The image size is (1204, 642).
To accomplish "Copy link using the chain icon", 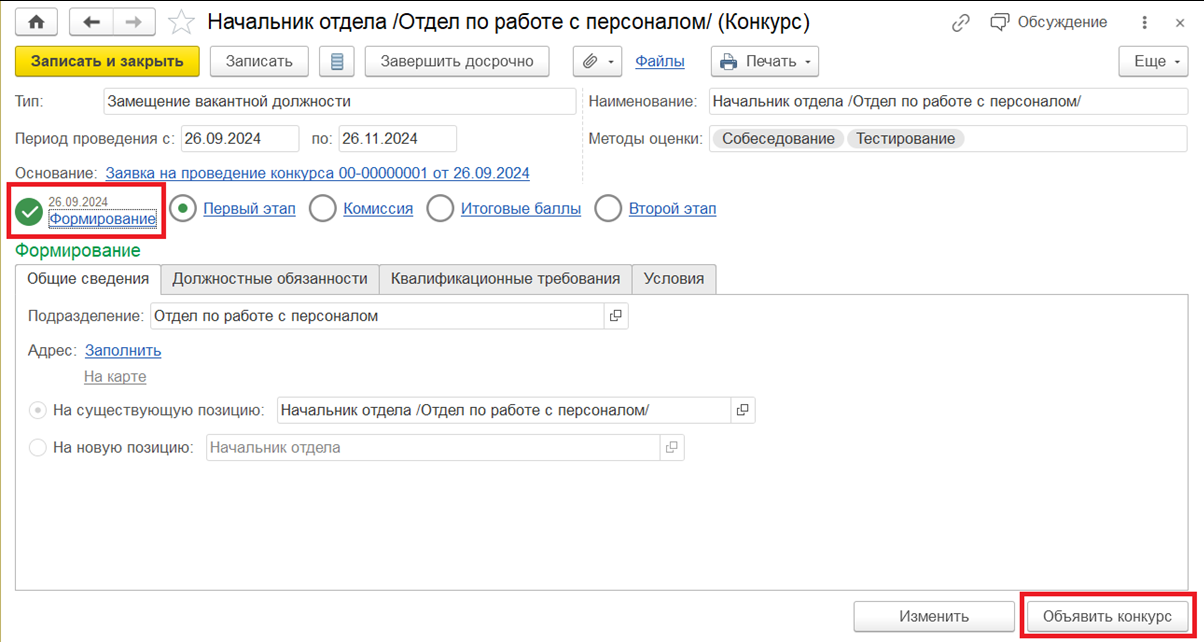I will [x=961, y=22].
